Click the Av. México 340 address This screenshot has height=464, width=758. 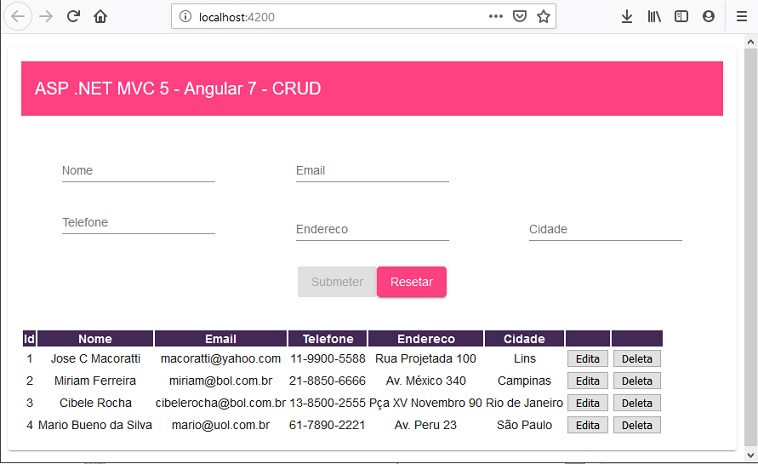coord(426,381)
